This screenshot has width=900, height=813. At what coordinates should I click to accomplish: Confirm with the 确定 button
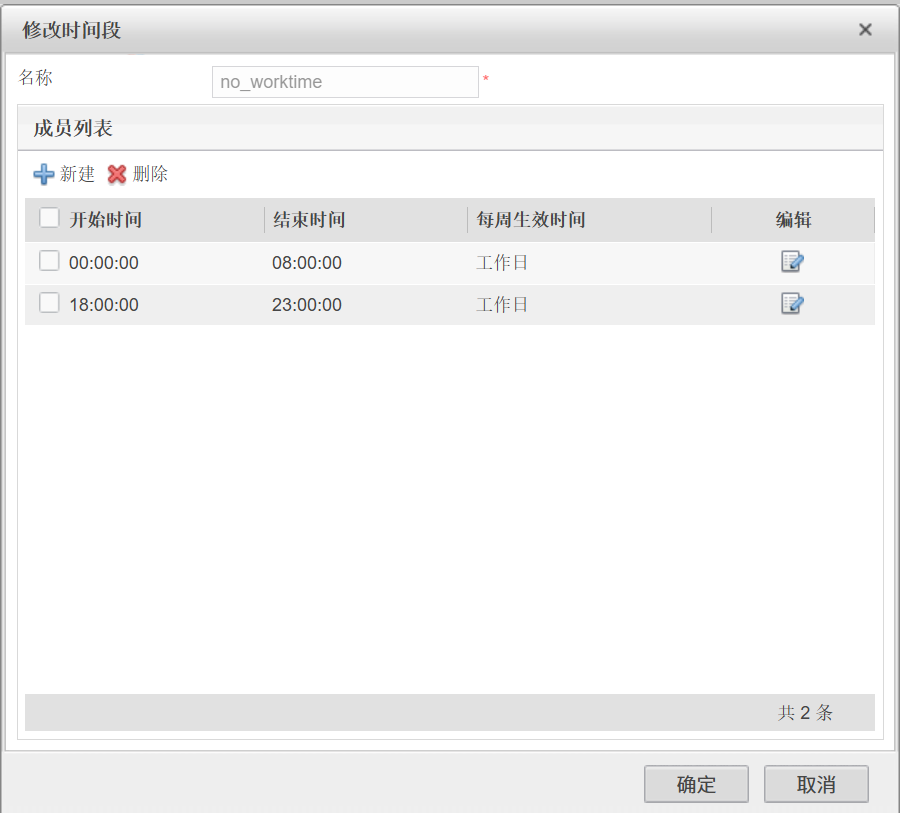[x=696, y=784]
